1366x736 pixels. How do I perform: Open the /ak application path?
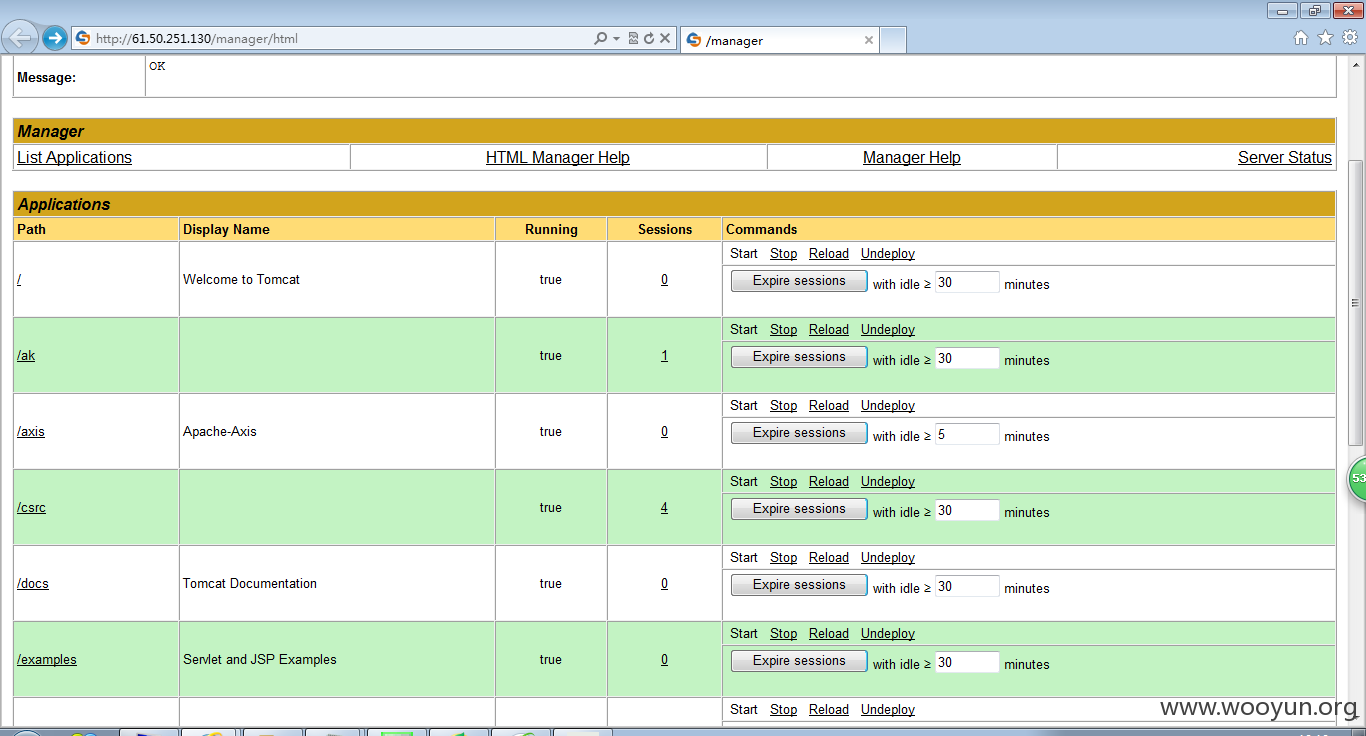tap(26, 356)
